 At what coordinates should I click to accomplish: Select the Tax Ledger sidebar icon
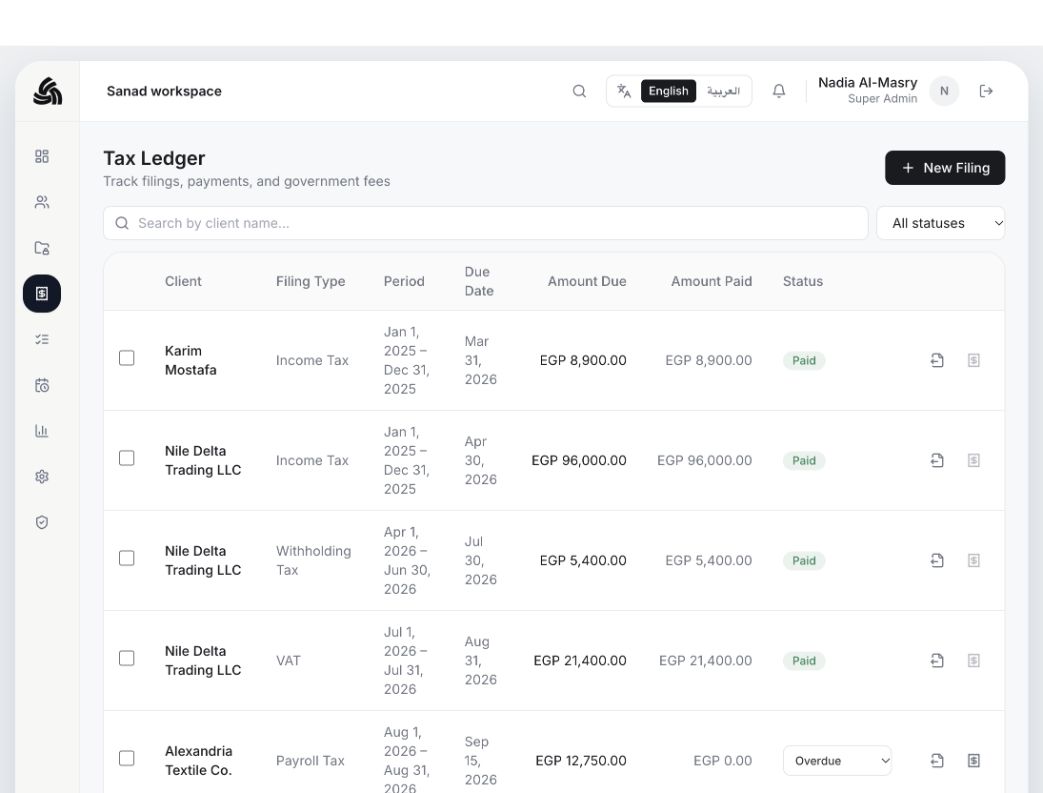(42, 293)
